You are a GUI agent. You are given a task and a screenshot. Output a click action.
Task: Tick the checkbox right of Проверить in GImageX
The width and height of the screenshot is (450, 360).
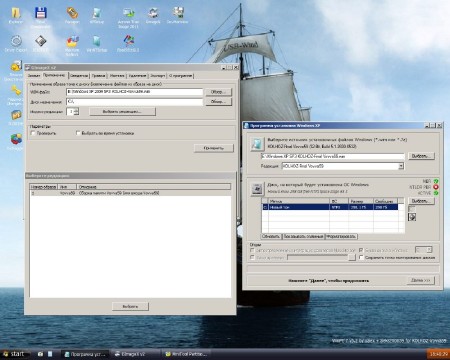coord(78,133)
